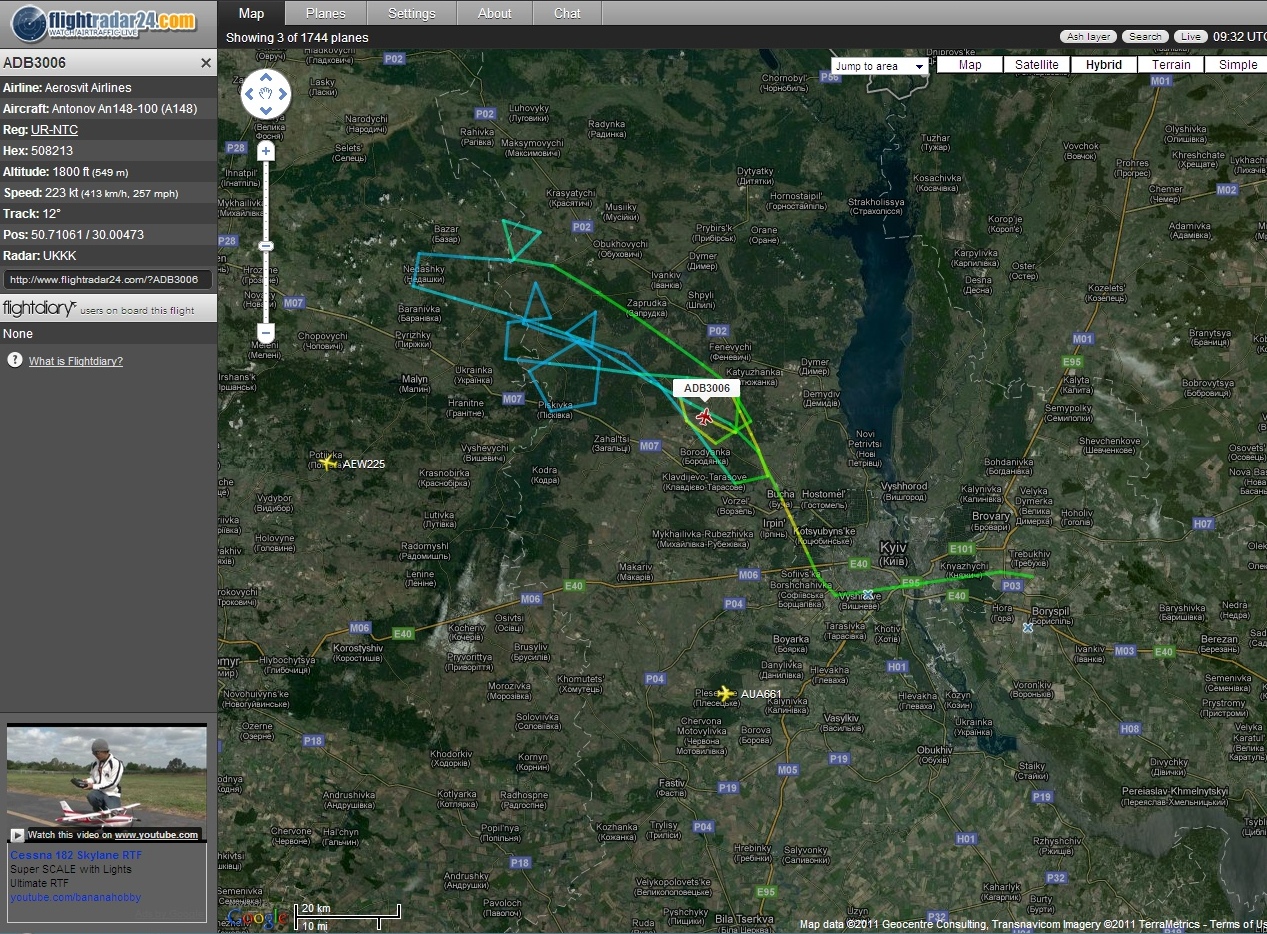Open the Planes tab

(325, 13)
